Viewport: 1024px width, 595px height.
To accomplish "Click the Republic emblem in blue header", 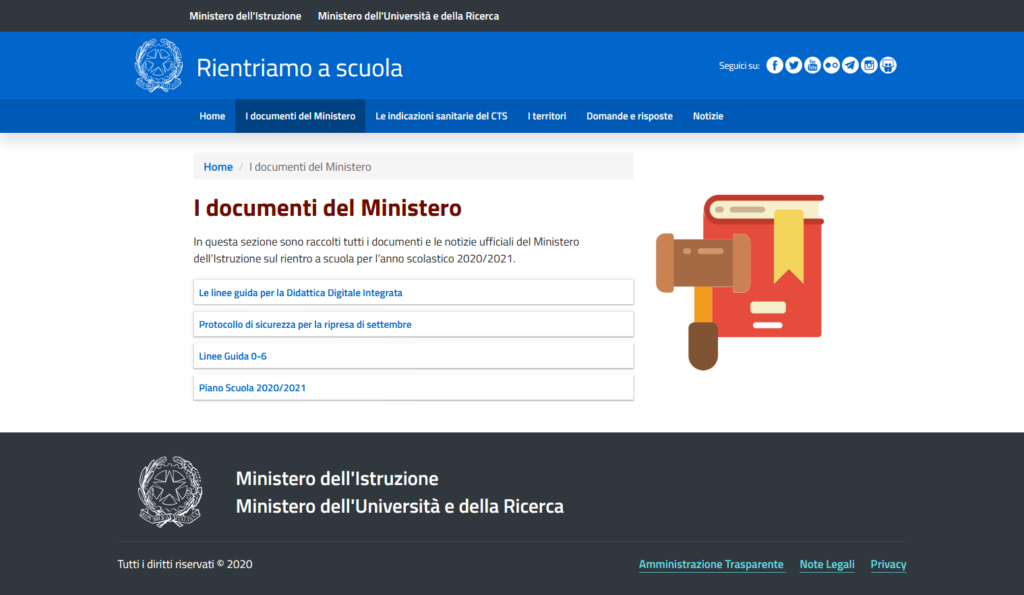I will coord(159,65).
